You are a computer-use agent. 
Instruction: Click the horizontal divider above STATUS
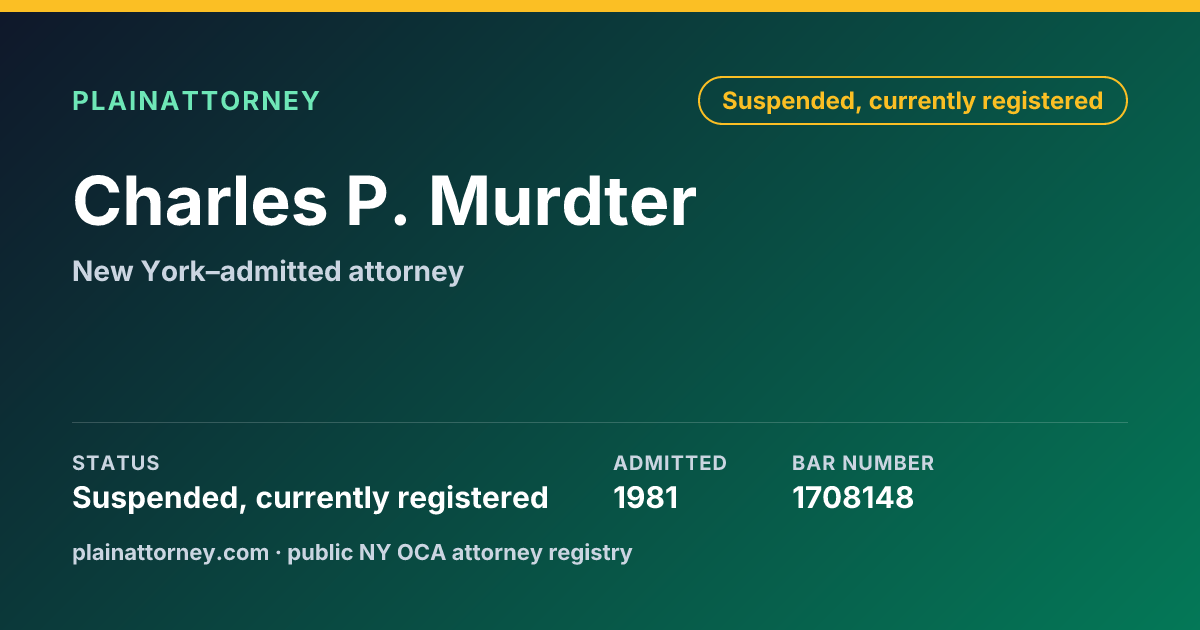(600, 422)
